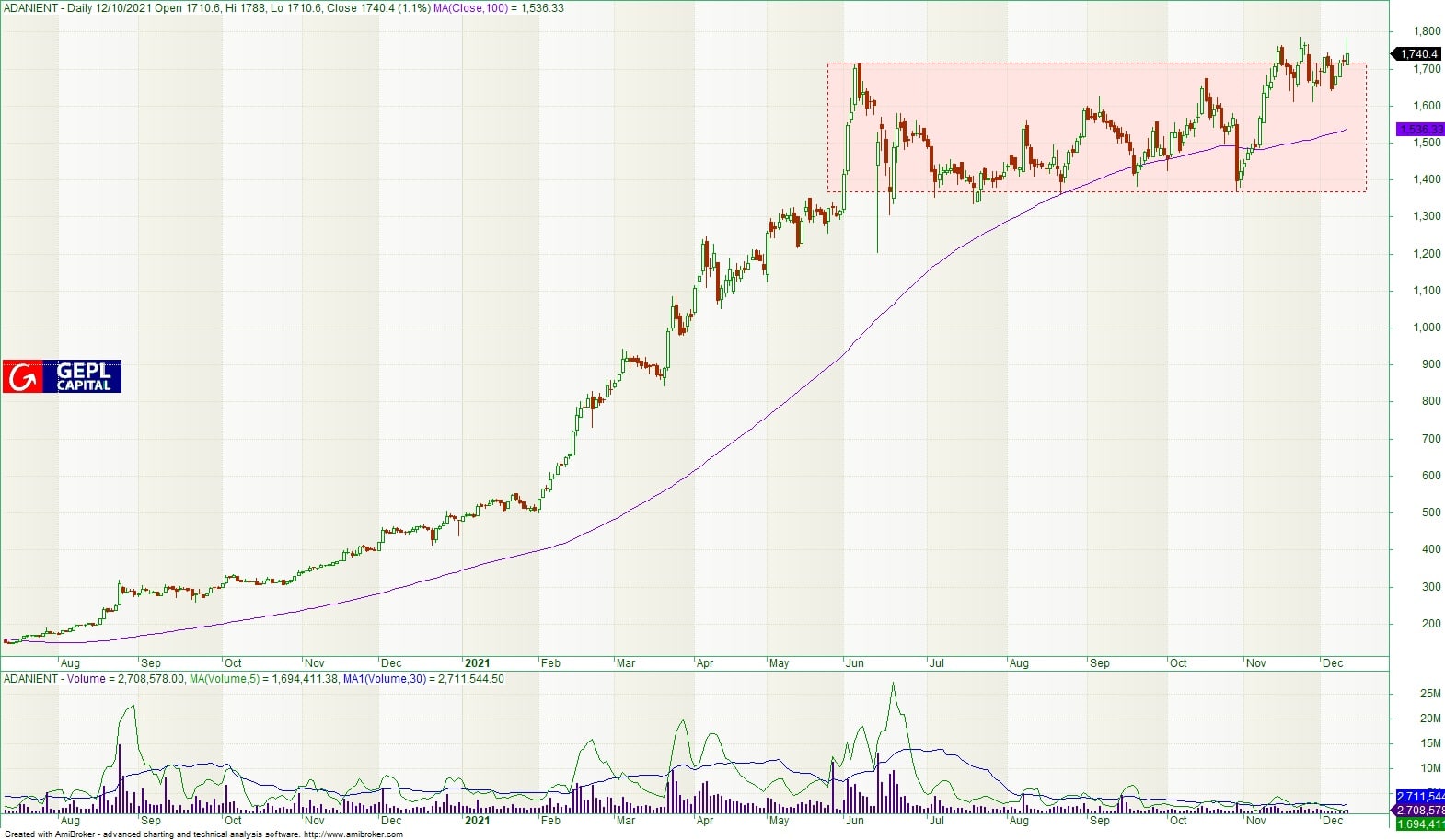Click the MA(Close,100) label in chart title
The image size is (1445, 840).
[x=471, y=8]
